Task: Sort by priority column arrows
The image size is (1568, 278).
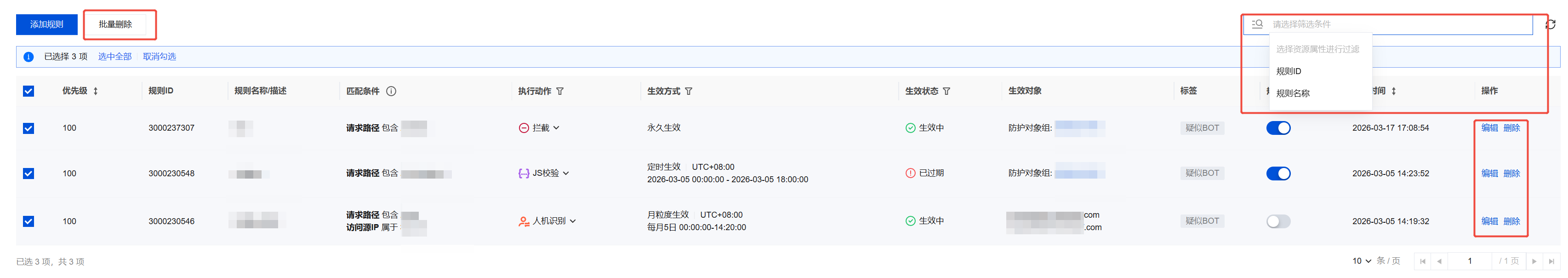Action: 96,91
